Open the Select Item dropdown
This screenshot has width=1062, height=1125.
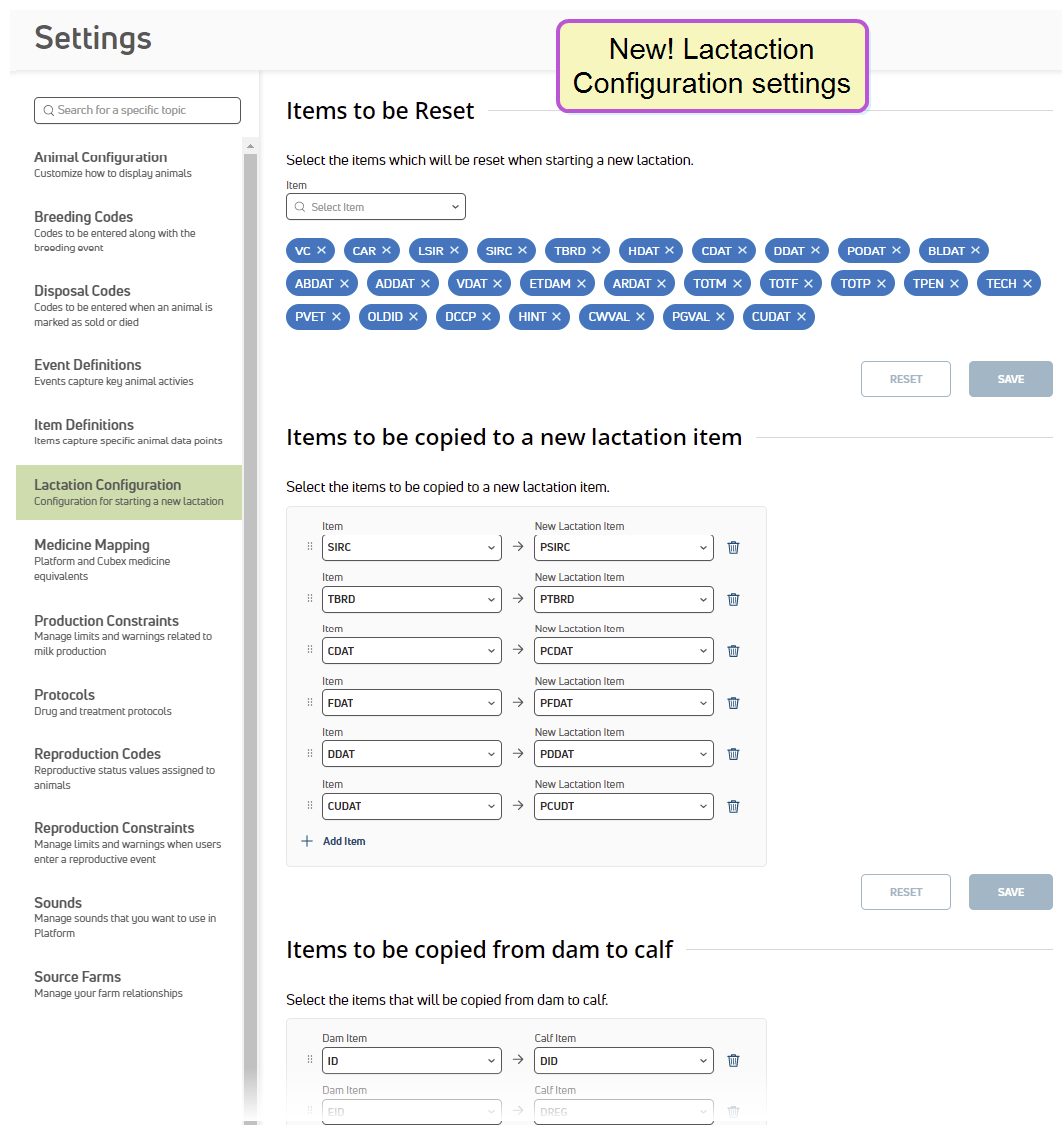[376, 207]
